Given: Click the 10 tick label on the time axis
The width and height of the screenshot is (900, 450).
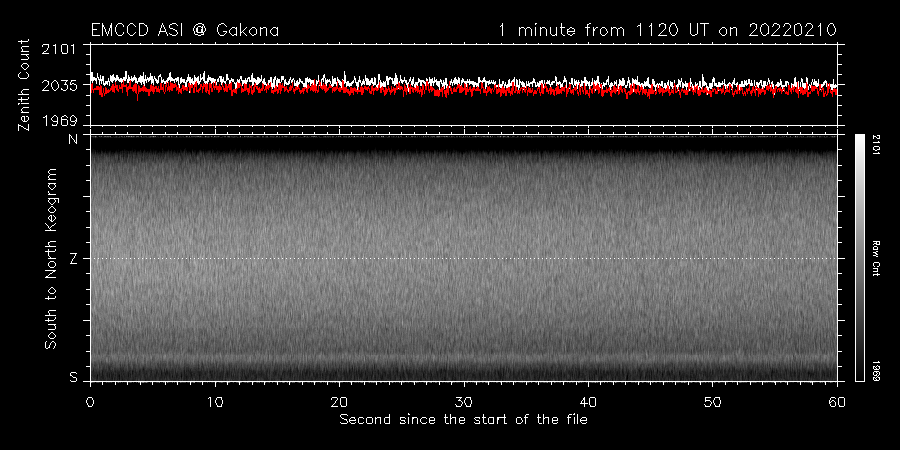Looking at the screenshot, I should click(x=215, y=401).
